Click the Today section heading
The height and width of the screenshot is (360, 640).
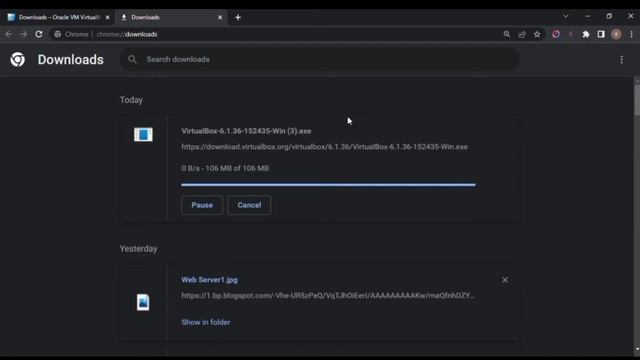(x=131, y=100)
